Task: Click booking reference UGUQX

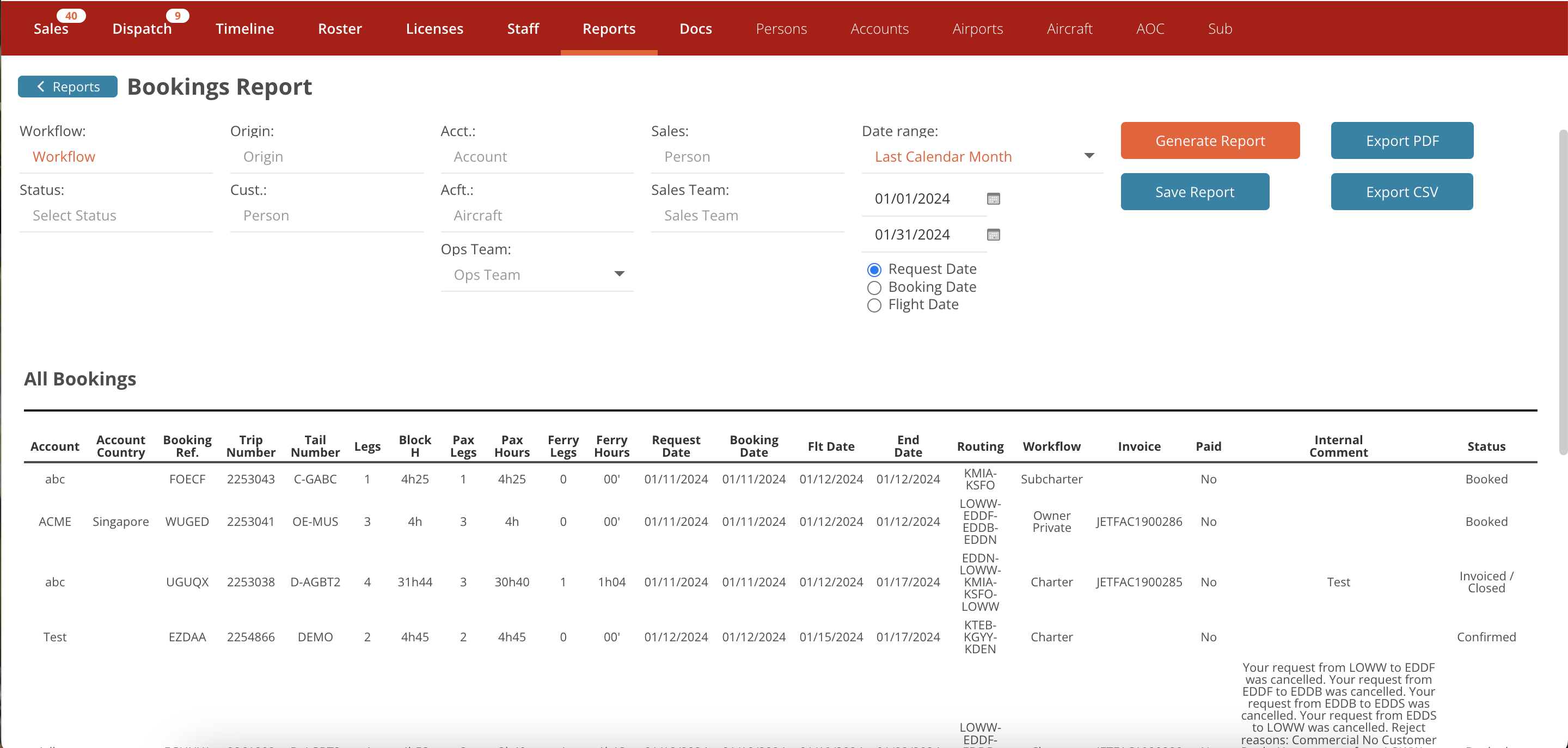Action: pos(187,583)
